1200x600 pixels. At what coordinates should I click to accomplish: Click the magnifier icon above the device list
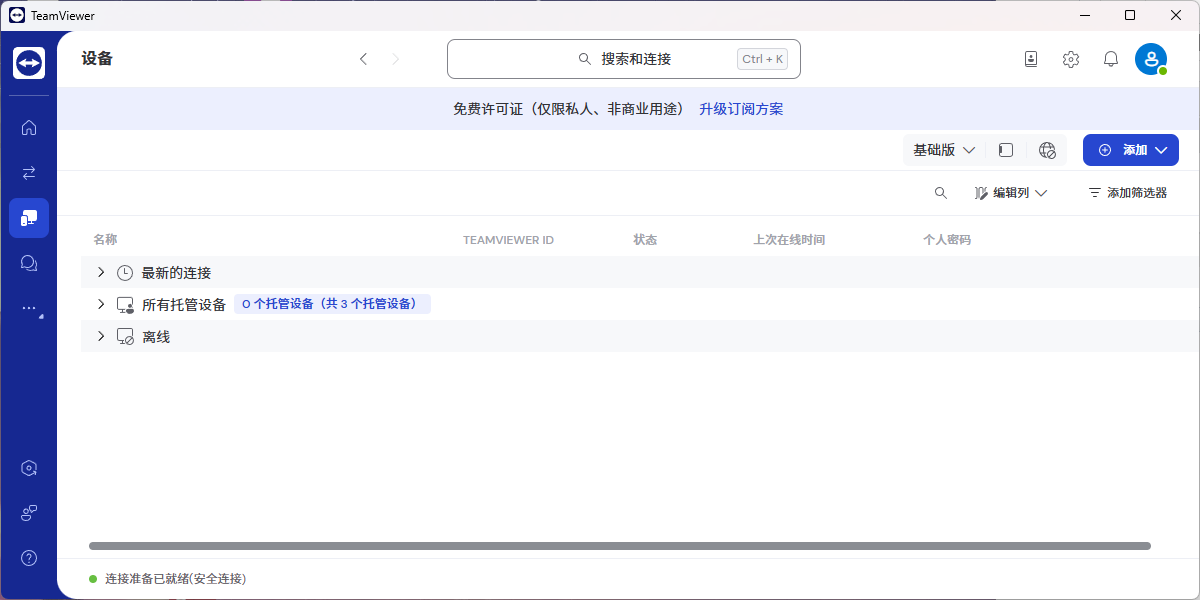point(940,193)
